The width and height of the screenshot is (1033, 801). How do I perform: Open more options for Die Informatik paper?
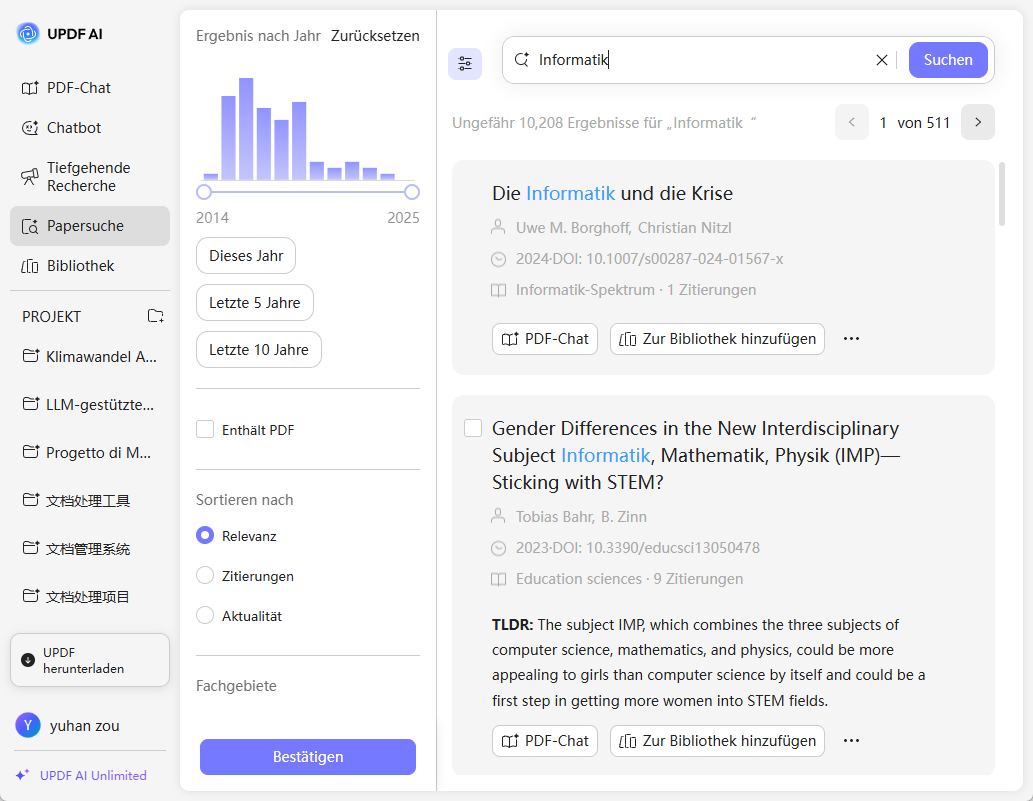pyautogui.click(x=851, y=339)
